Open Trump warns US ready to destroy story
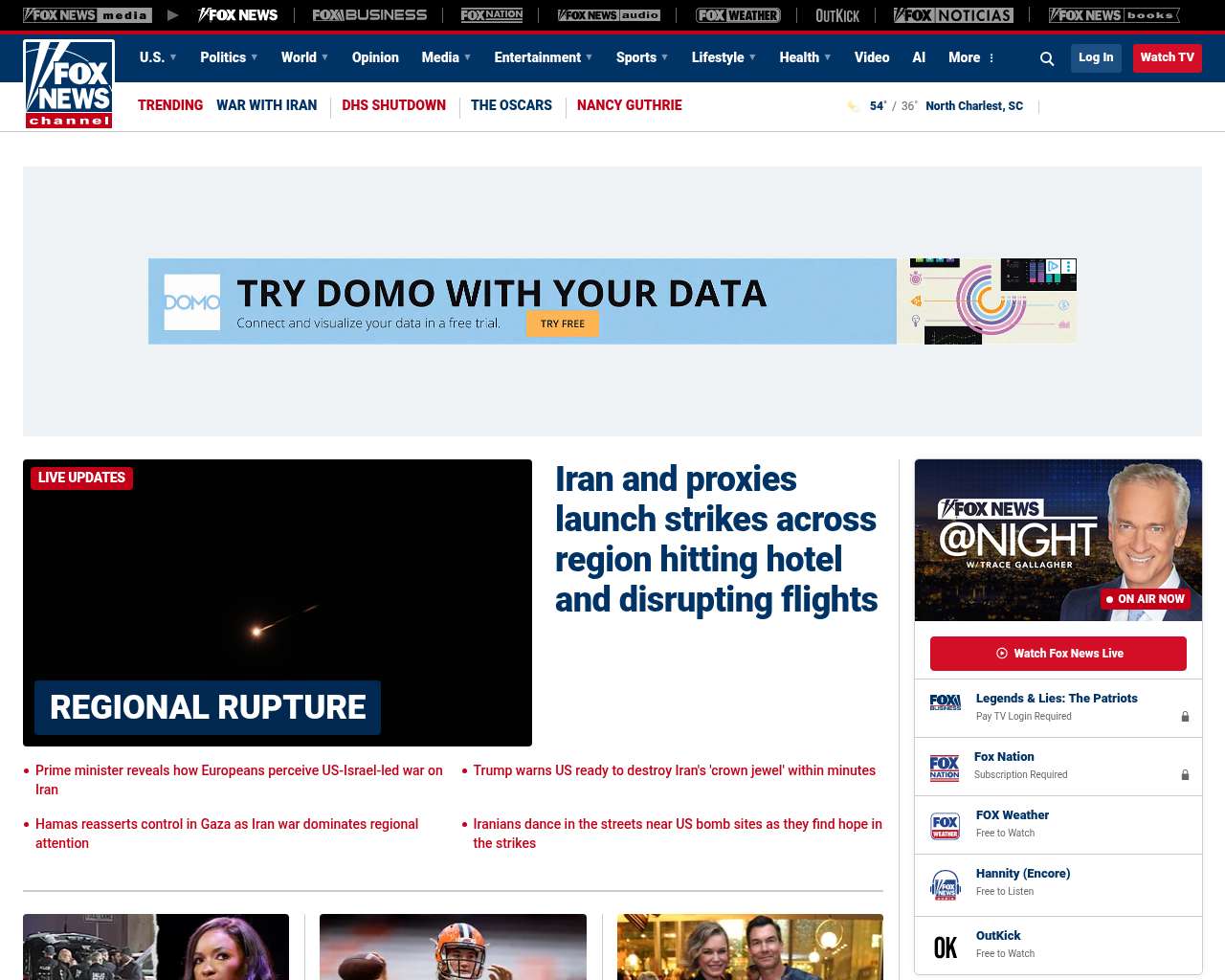1225x980 pixels. [x=675, y=770]
